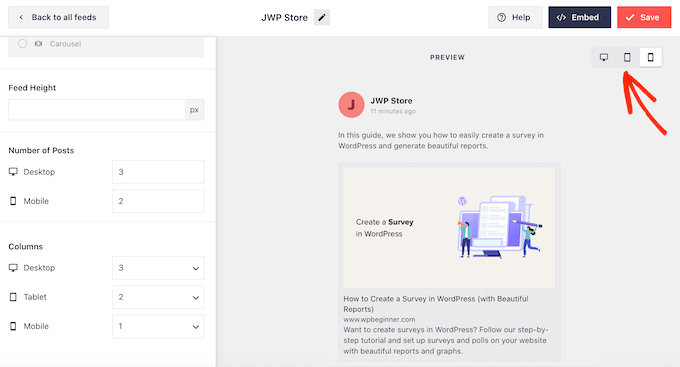The image size is (680, 367).
Task: Open Mobile columns dropdown
Action: coord(158,326)
